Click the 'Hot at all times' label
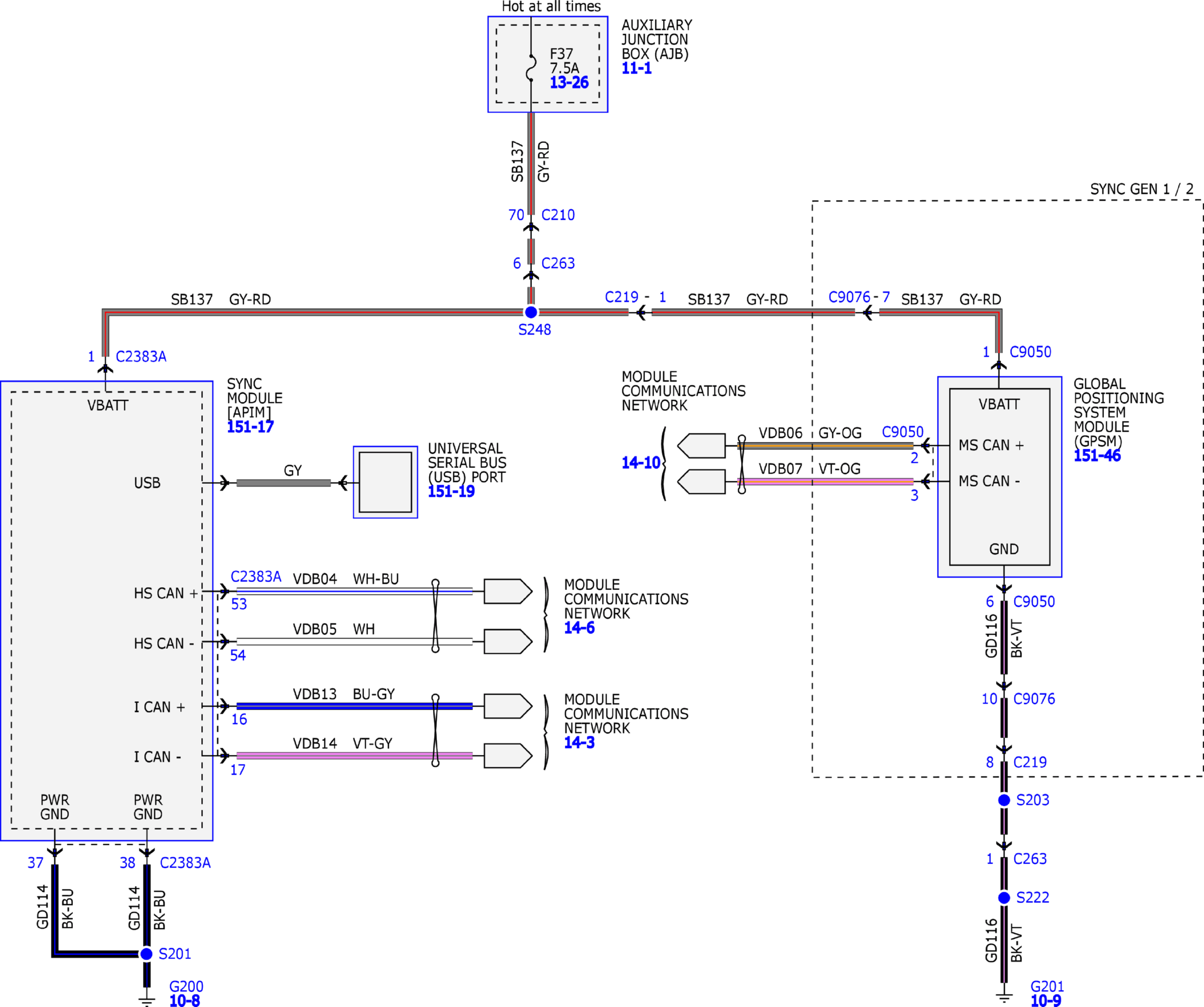The width and height of the screenshot is (1204, 1007). (551, 7)
